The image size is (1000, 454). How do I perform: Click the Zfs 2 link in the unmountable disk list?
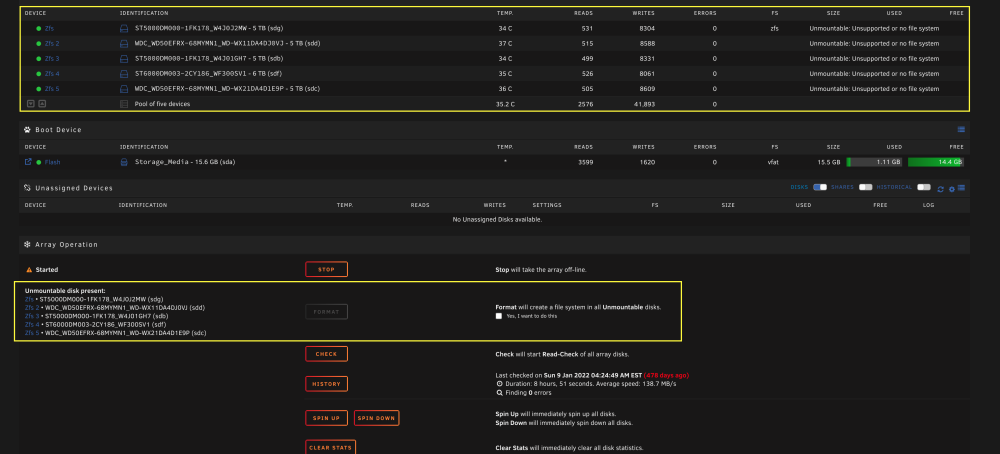[x=32, y=307]
